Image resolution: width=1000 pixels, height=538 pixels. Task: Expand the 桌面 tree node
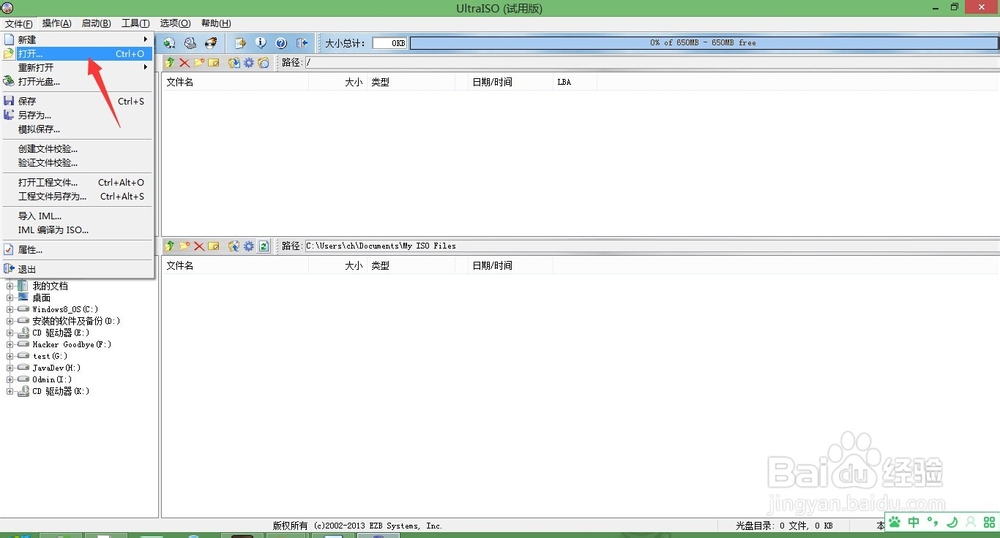[10, 298]
